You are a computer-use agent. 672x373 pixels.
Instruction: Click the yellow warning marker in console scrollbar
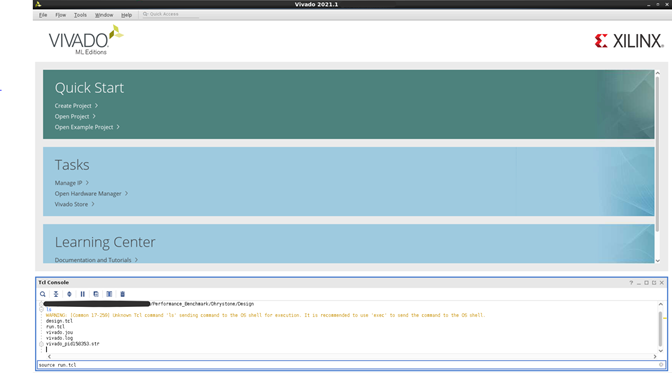pos(664,318)
